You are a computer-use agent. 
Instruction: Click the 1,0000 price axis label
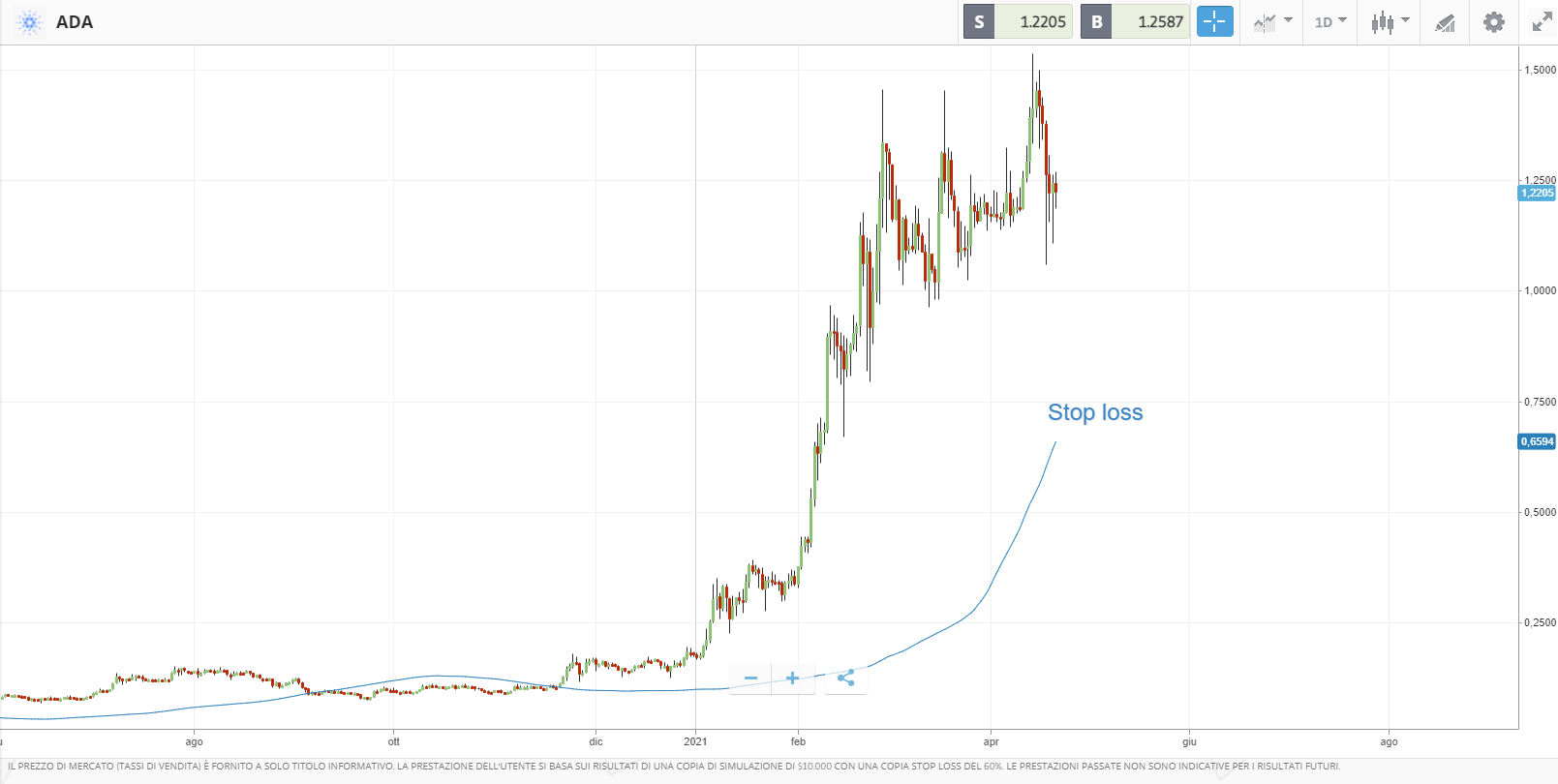(1540, 290)
